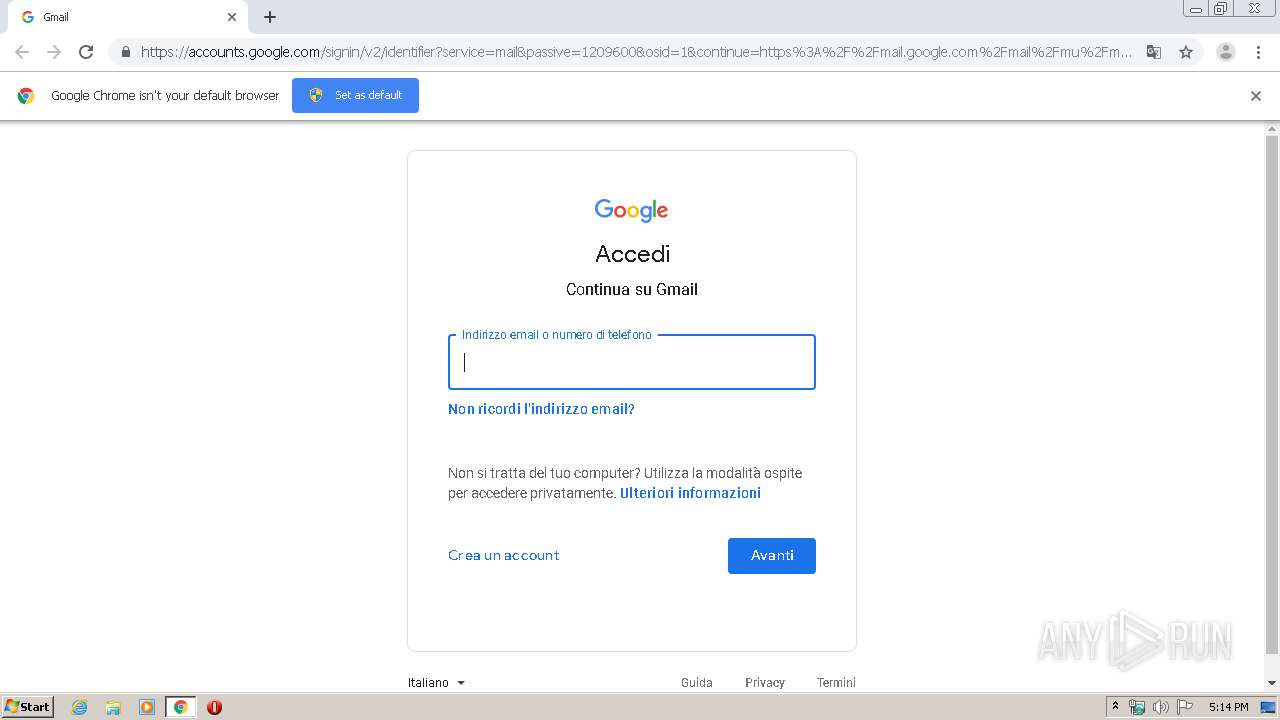
Task: Click scrollbar down arrow
Action: click(x=1272, y=683)
